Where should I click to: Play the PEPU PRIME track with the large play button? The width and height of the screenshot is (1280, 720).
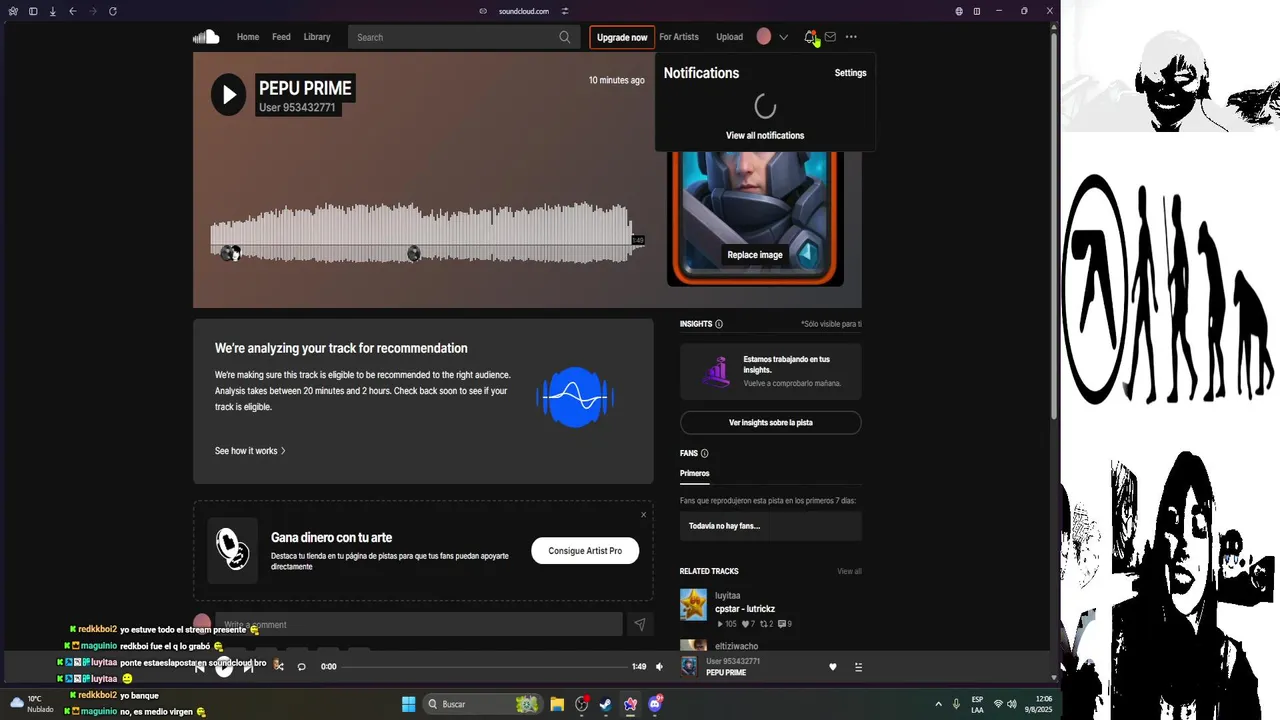[x=229, y=95]
